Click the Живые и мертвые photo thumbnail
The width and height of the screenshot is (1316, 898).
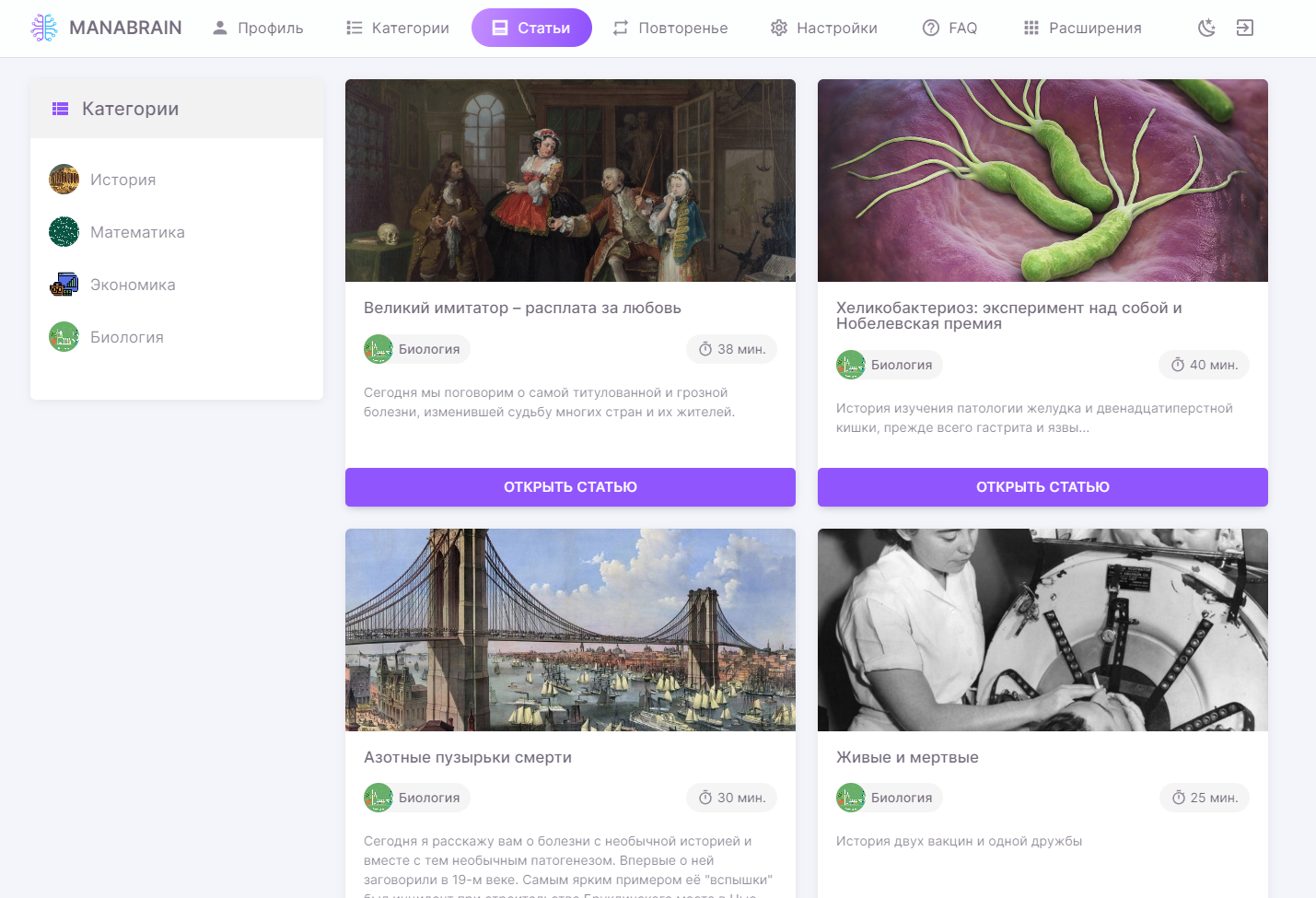point(1042,630)
